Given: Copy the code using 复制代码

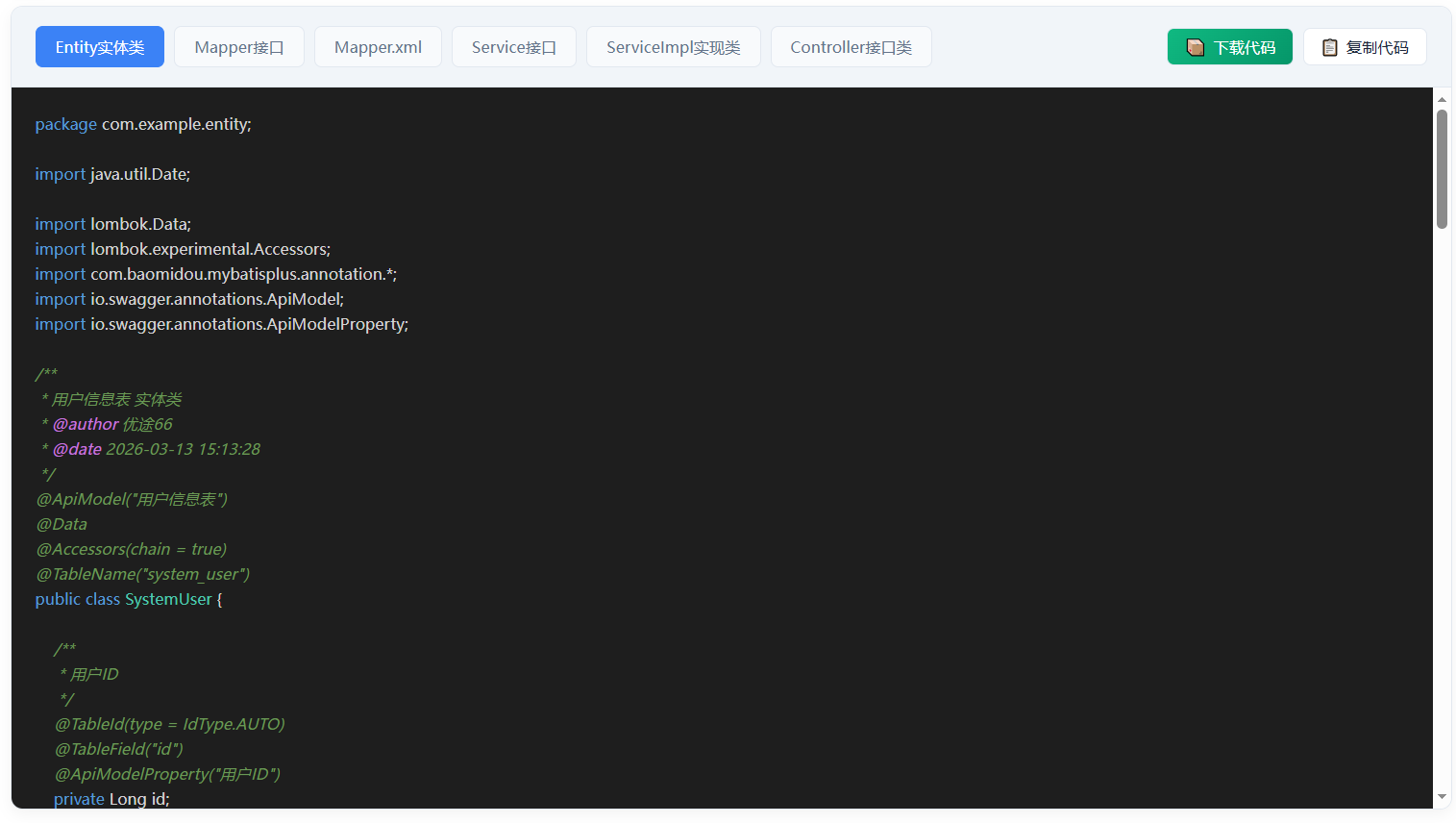Looking at the screenshot, I should pos(1365,47).
